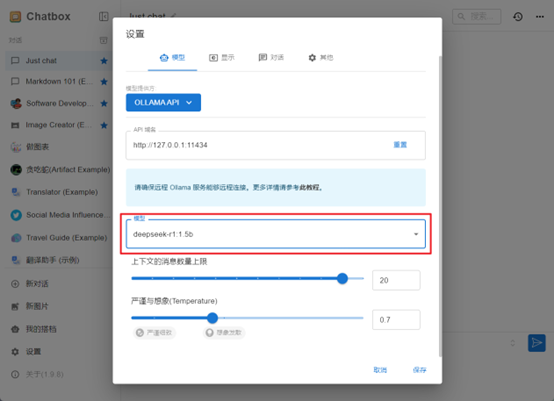The height and width of the screenshot is (401, 554).
Task: Click the 我的搭档 partner icon
Action: pos(15,329)
